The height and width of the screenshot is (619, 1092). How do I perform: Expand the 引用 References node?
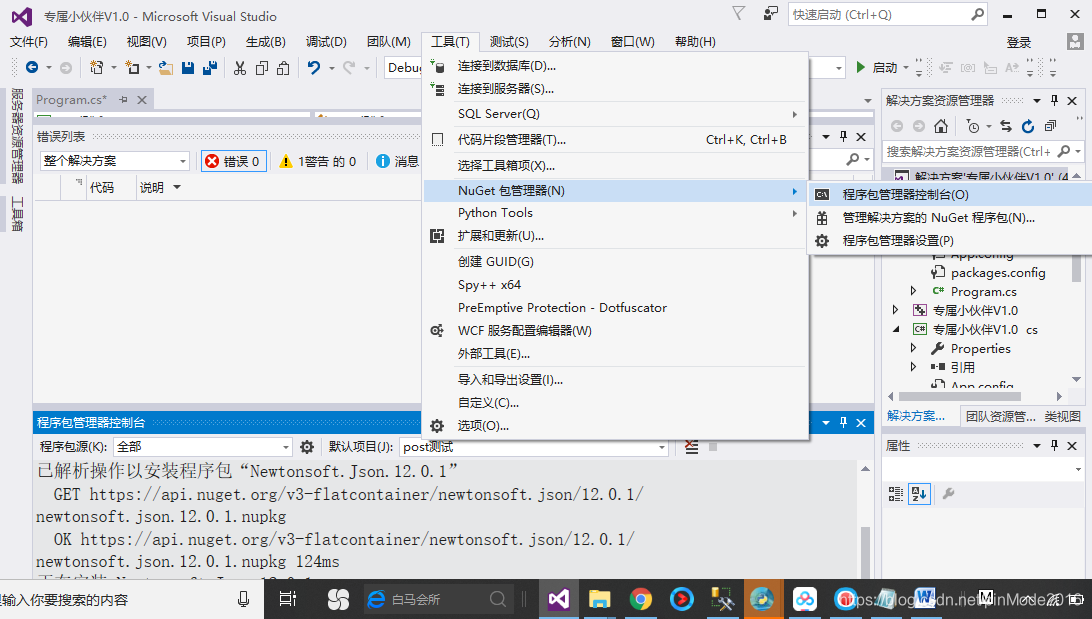913,366
